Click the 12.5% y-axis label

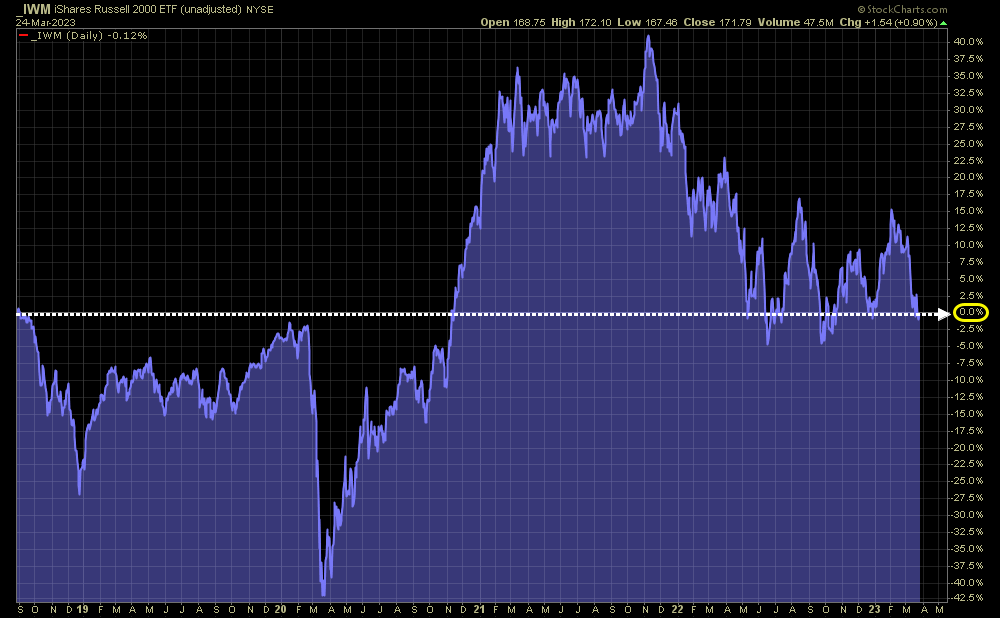[x=968, y=228]
